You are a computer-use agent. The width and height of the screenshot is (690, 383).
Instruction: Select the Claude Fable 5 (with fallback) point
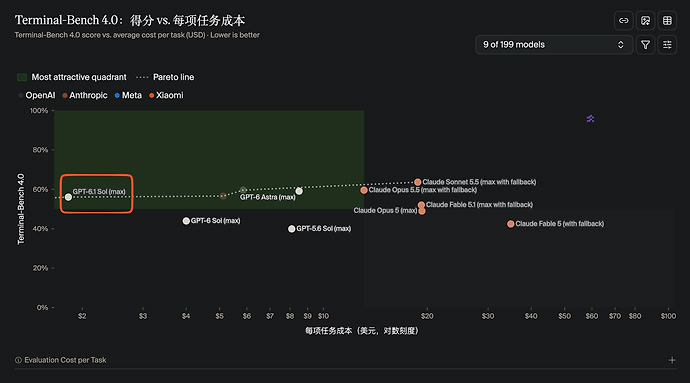(510, 224)
